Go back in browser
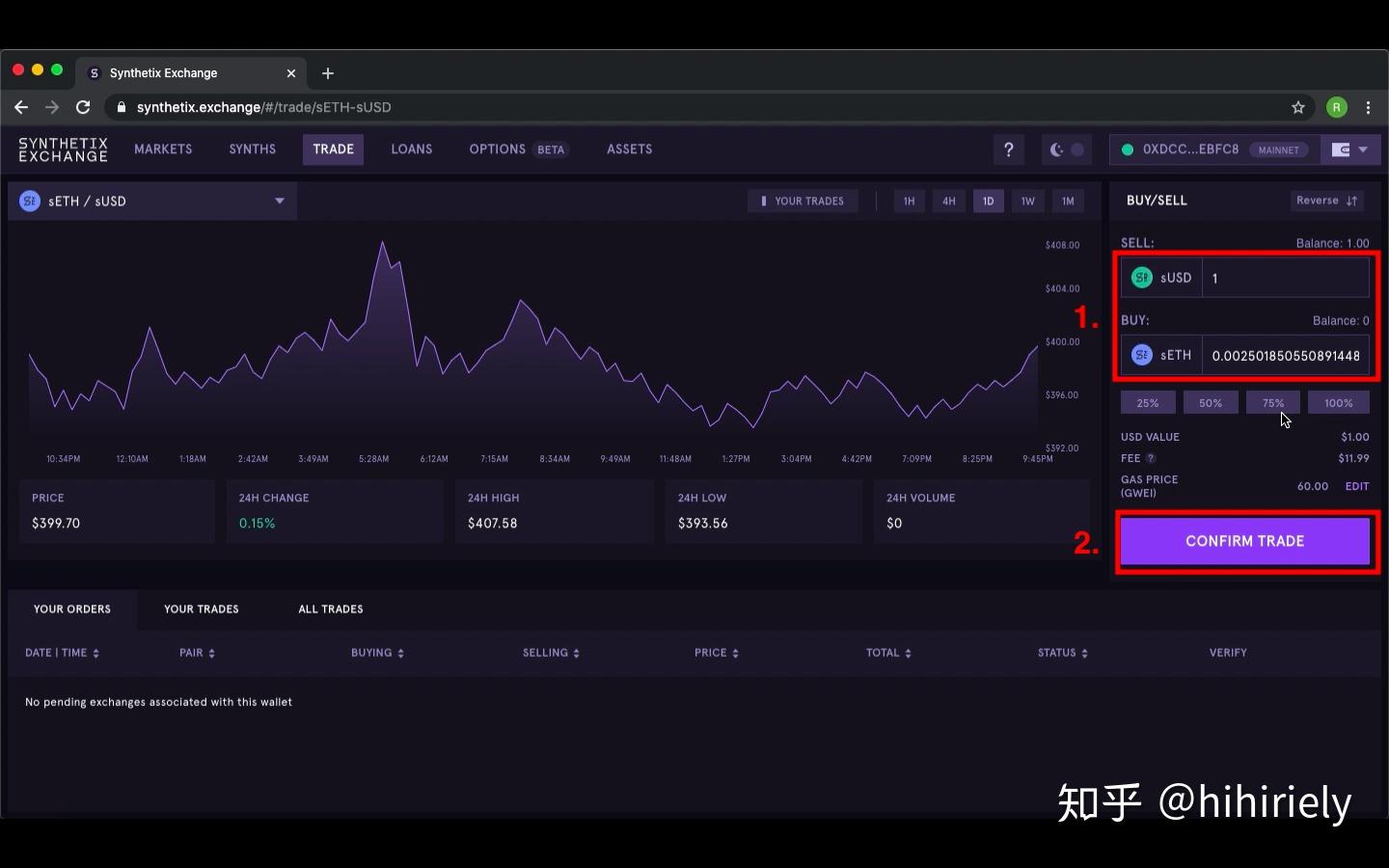The height and width of the screenshot is (868, 1389). click(x=21, y=107)
